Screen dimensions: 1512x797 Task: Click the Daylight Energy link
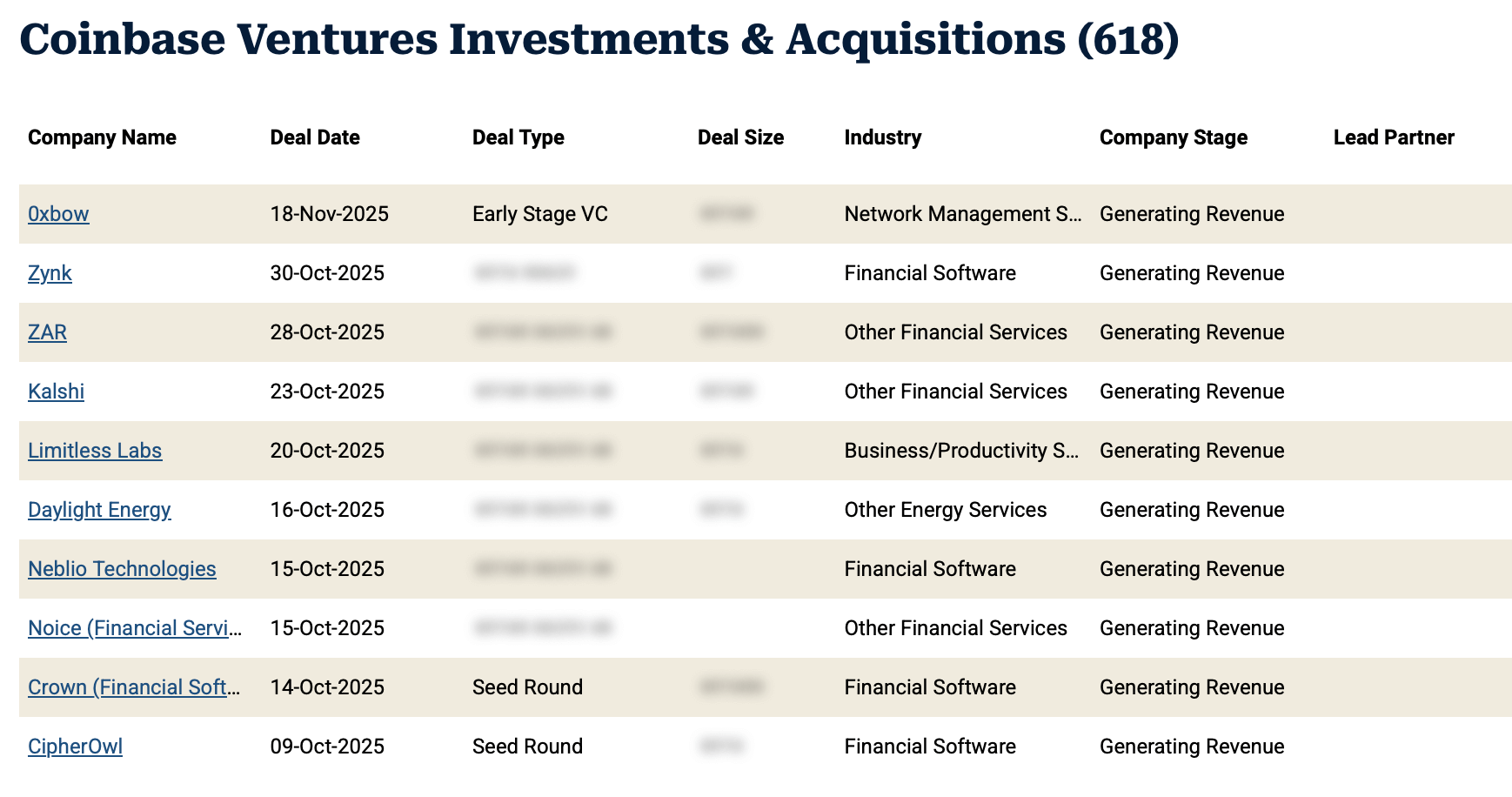coord(99,510)
